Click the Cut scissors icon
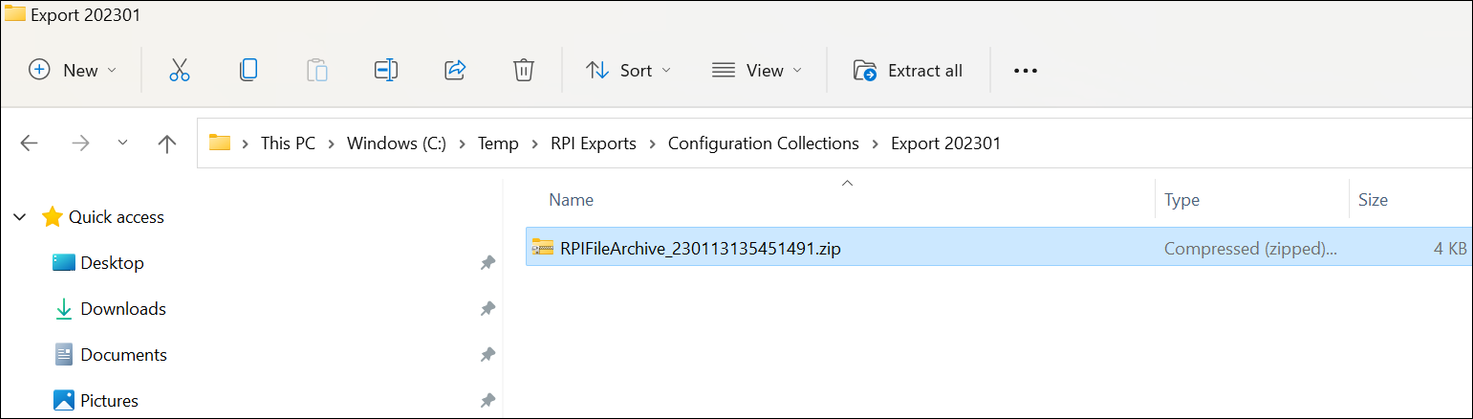1473x419 pixels. click(179, 70)
